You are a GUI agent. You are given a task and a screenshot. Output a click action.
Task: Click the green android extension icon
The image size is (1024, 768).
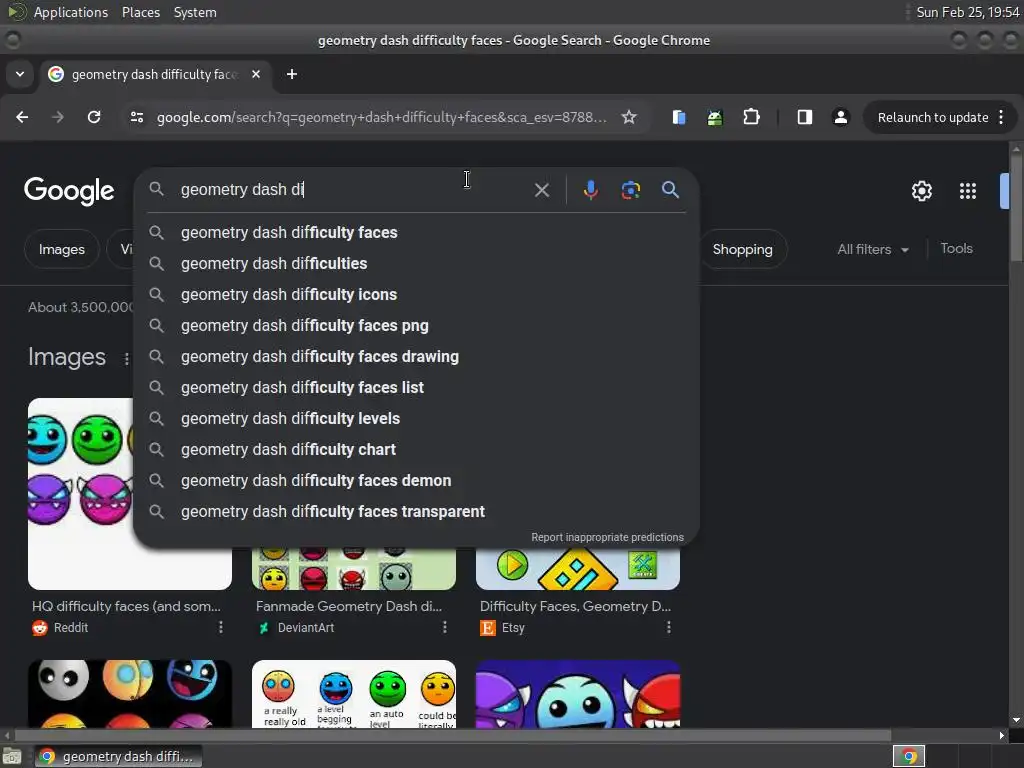pos(715,117)
